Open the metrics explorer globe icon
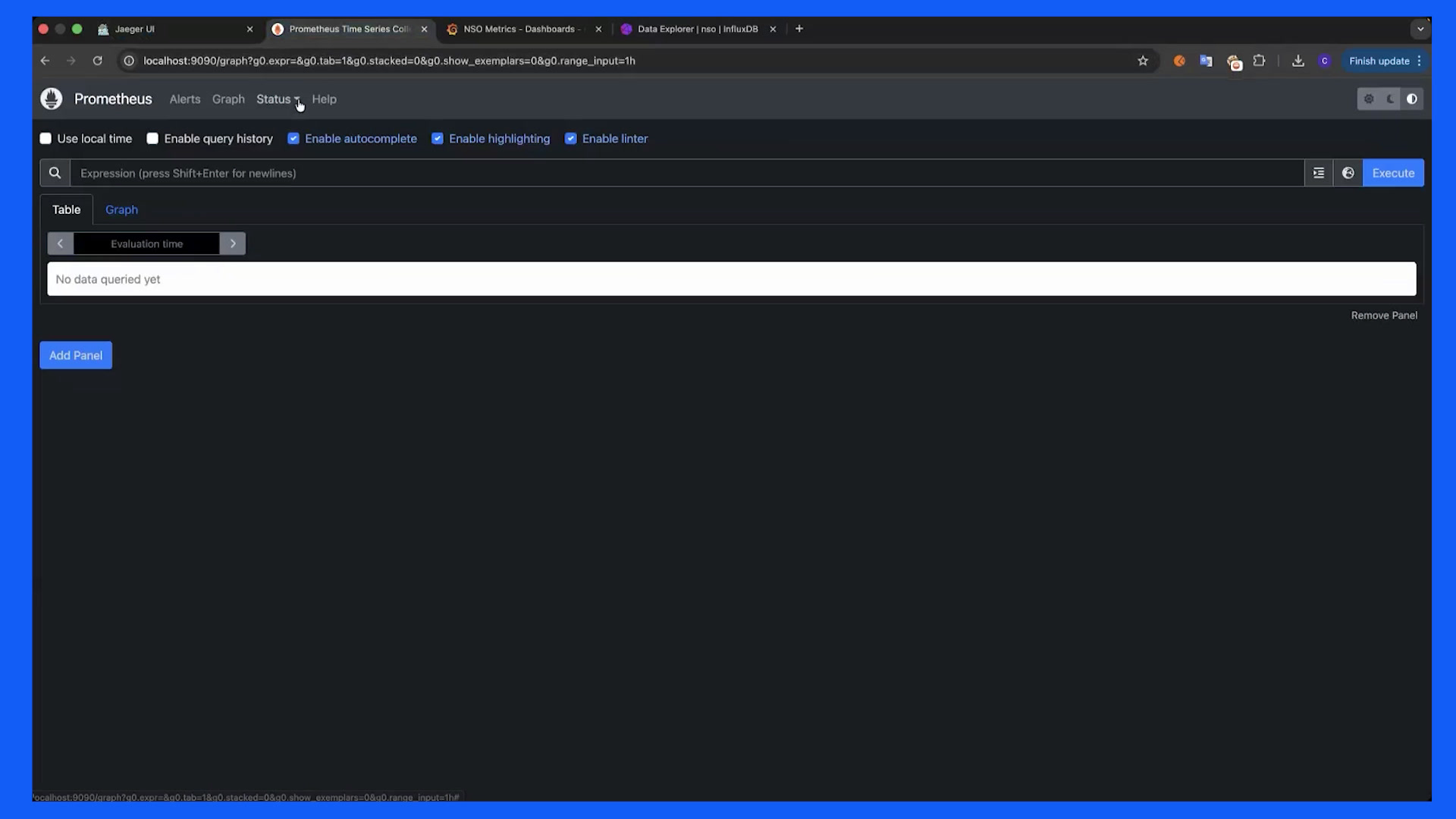Screen dimensions: 1456x819 pos(1348,173)
